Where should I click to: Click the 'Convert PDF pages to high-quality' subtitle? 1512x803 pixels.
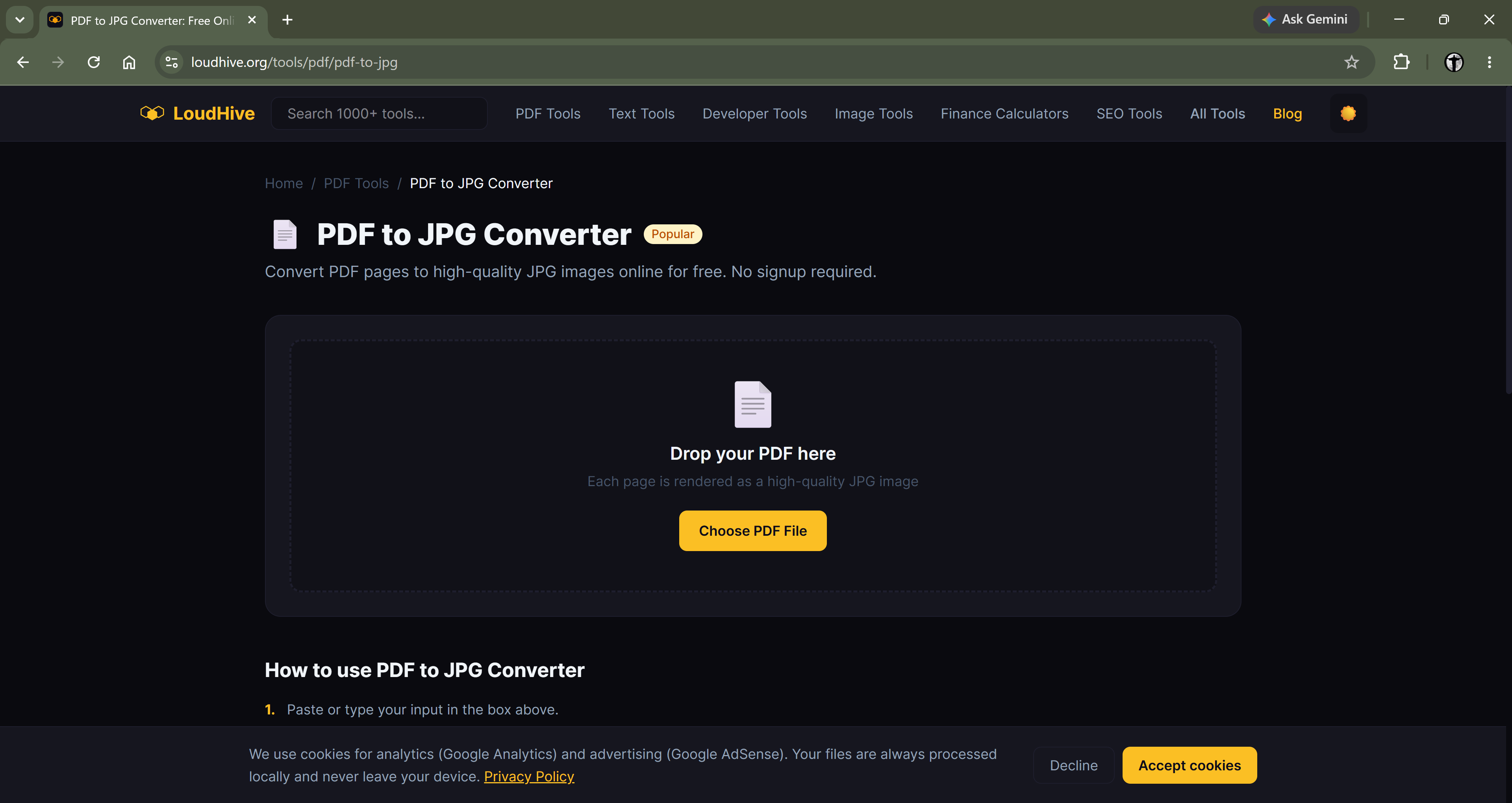pyautogui.click(x=570, y=271)
